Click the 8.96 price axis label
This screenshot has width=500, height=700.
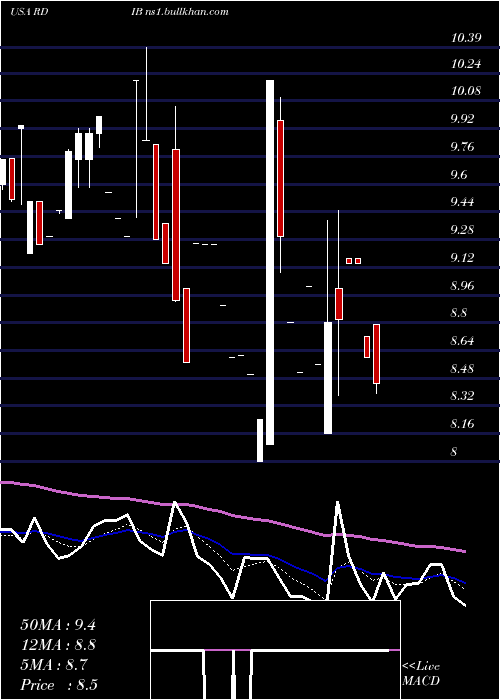(x=462, y=286)
